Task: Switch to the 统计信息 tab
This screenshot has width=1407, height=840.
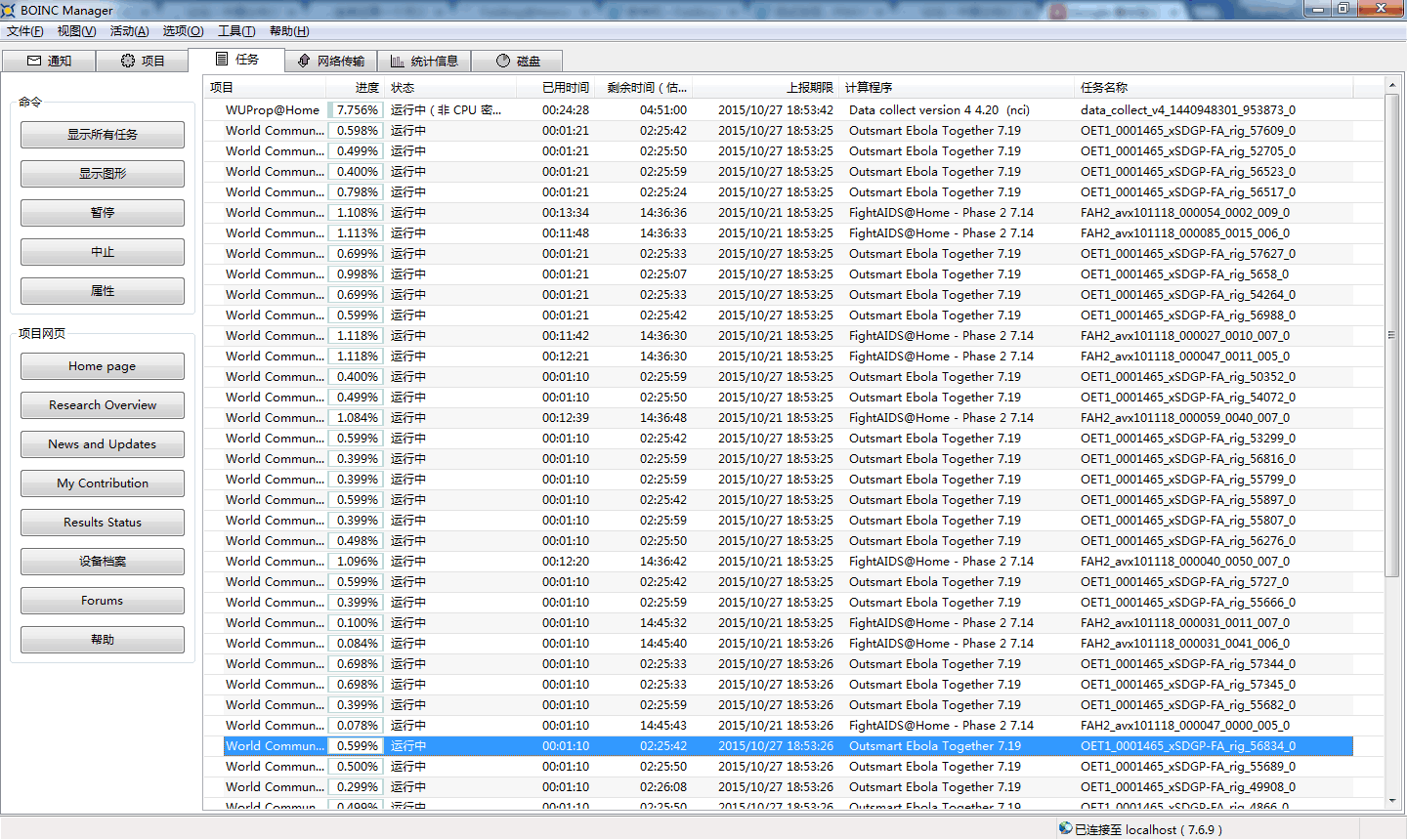Action: [424, 61]
